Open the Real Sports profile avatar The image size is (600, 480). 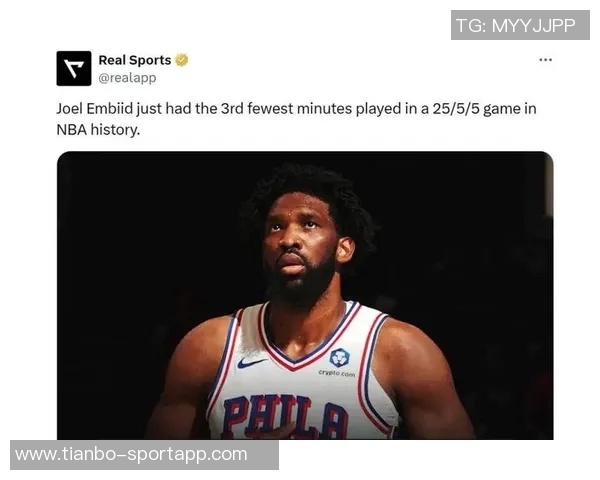coord(74,68)
